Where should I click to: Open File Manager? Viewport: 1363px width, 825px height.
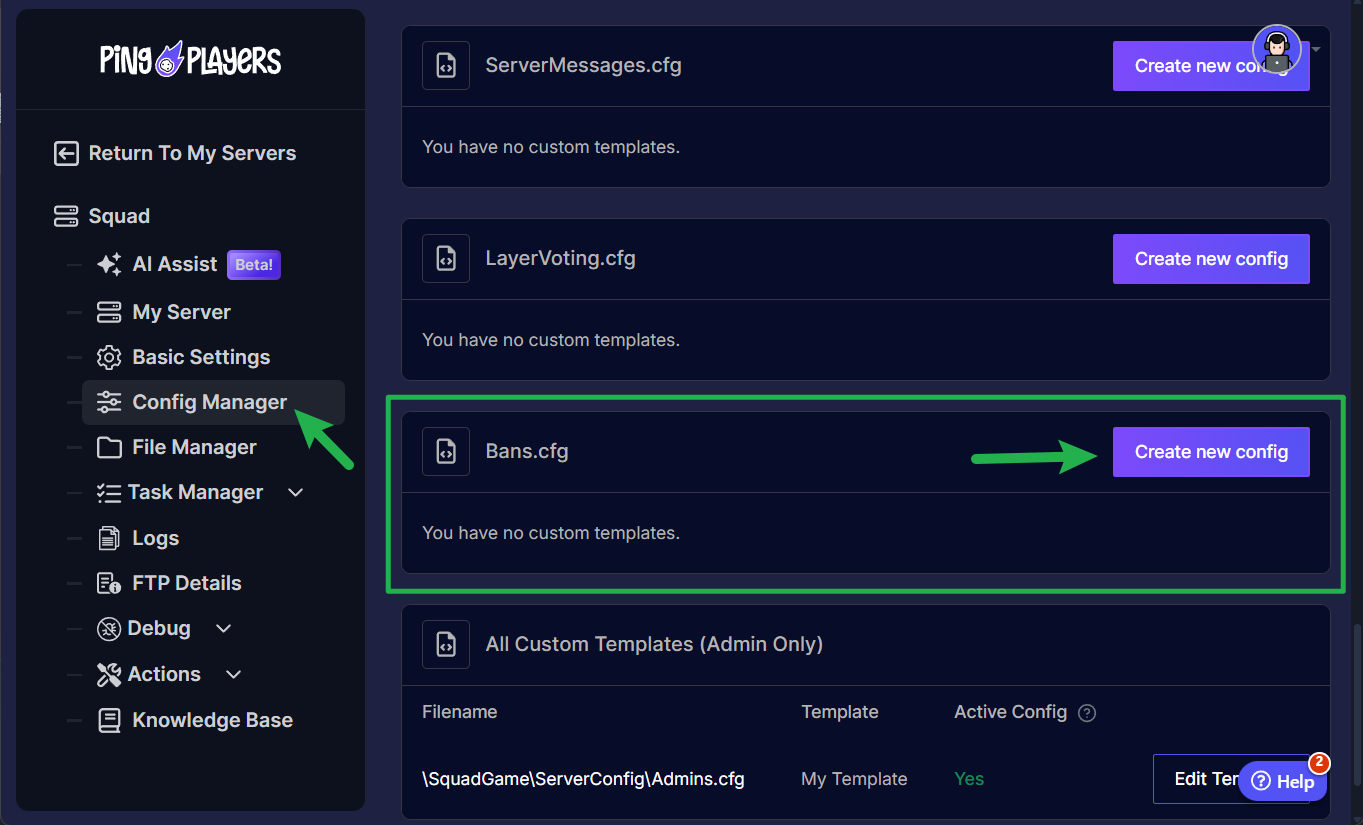194,447
